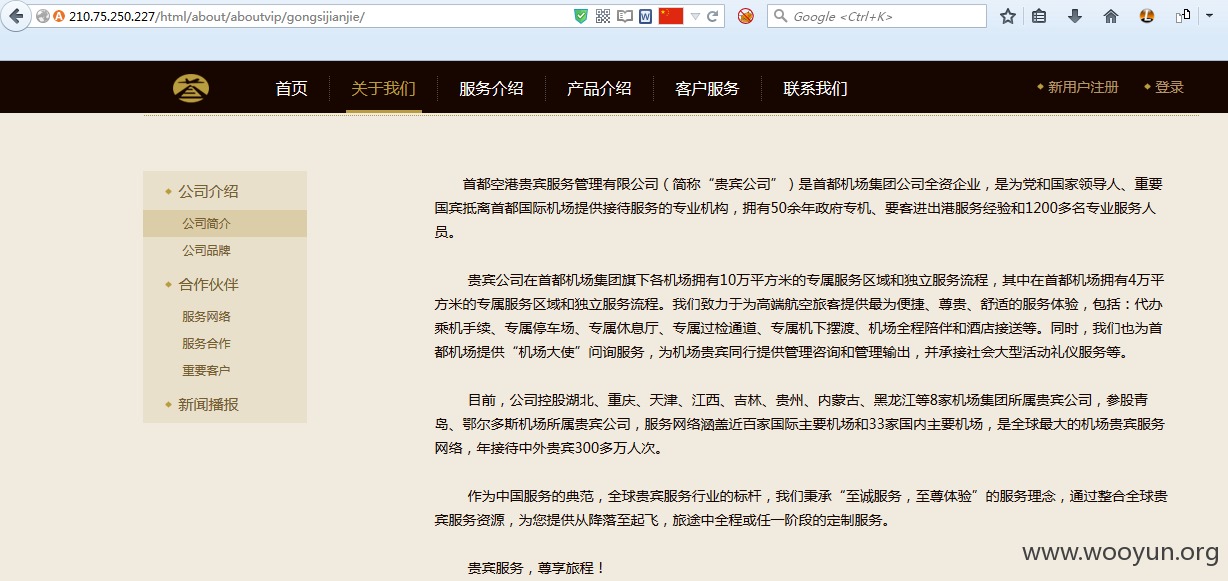Click the 登录 link
Viewport: 1228px width, 581px height.
click(1169, 87)
